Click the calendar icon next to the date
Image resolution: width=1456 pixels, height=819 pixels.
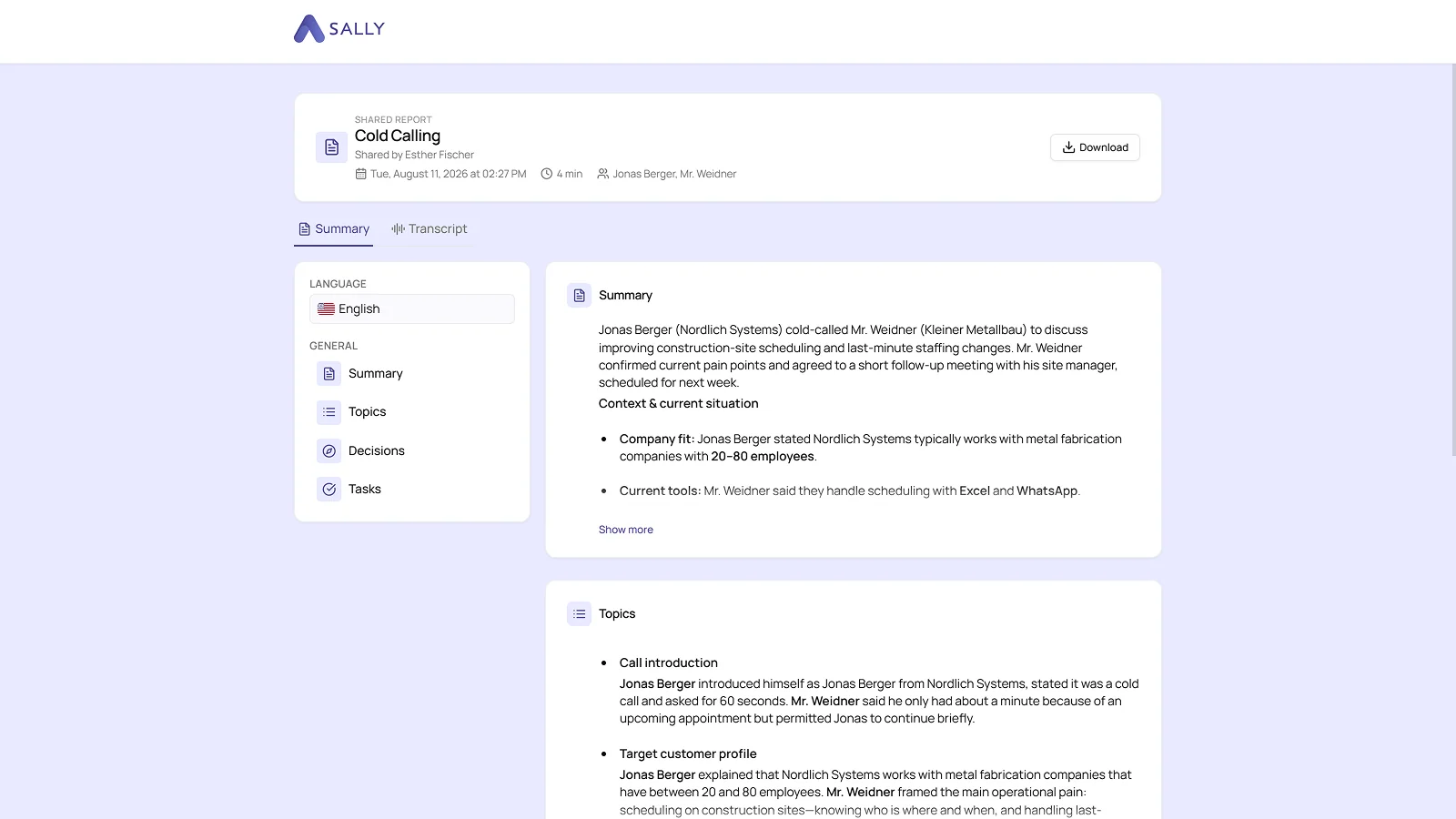click(360, 174)
